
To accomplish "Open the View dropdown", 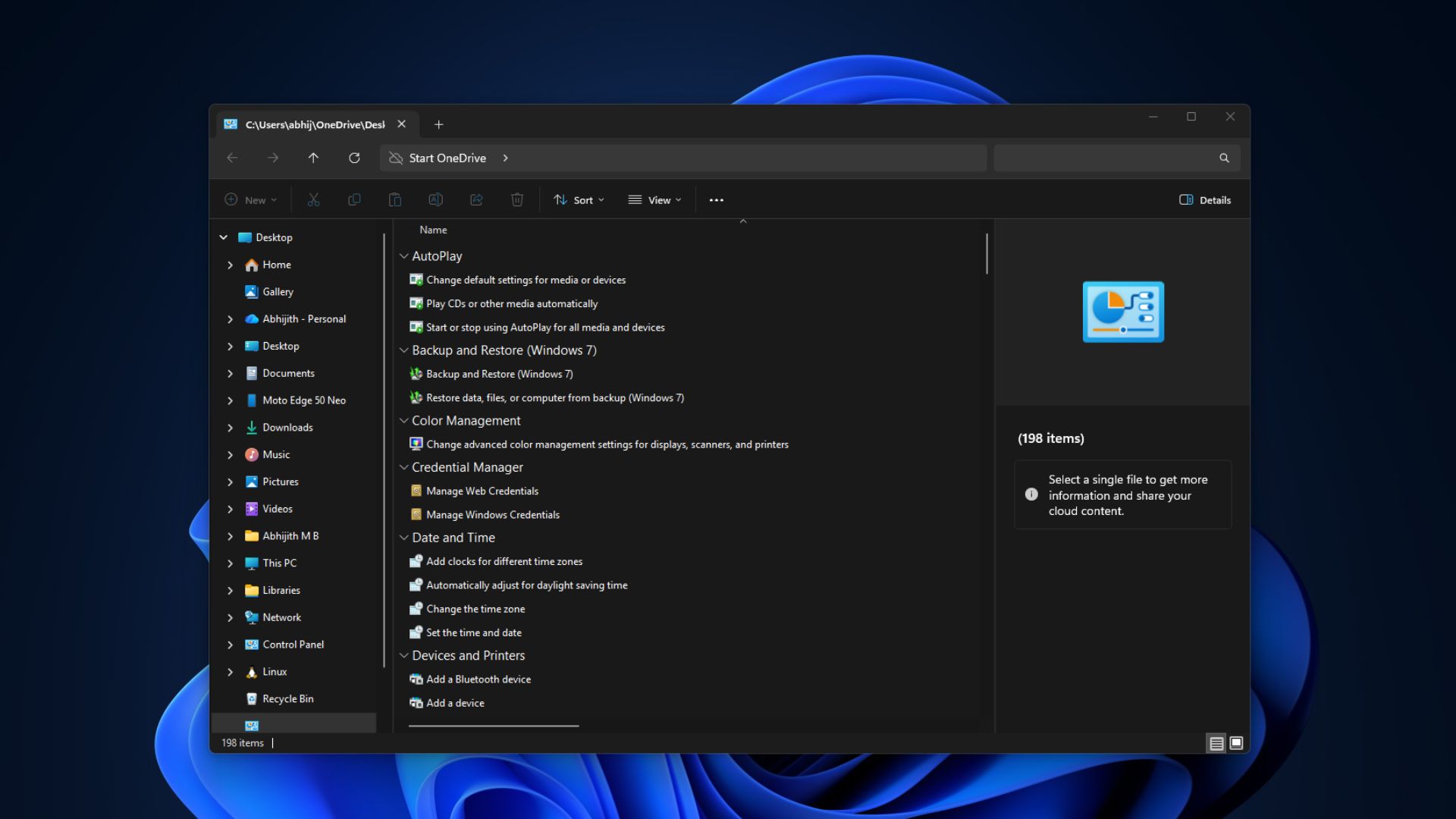I will pos(654,200).
